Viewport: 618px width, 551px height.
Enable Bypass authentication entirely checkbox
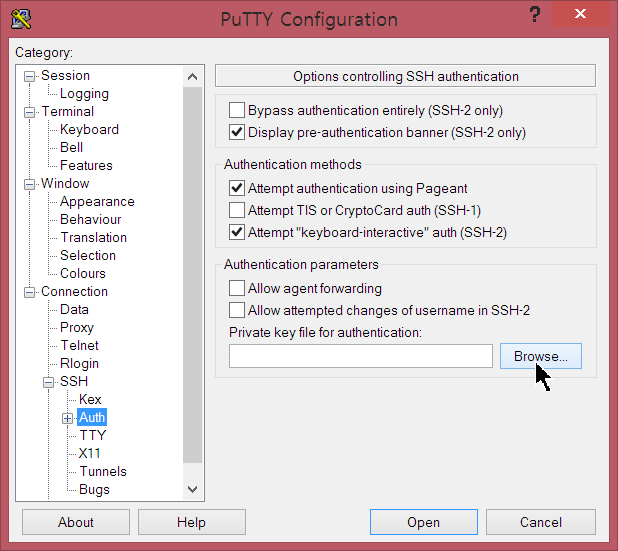[x=237, y=110]
